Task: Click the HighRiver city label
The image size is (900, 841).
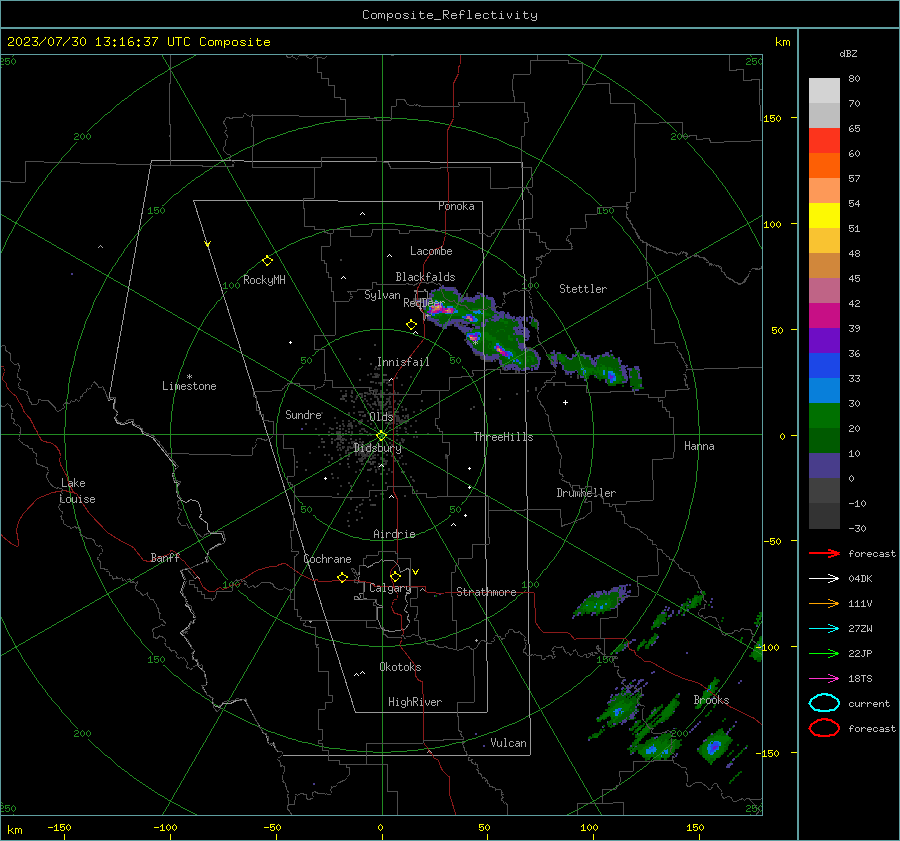Action: pyautogui.click(x=415, y=702)
